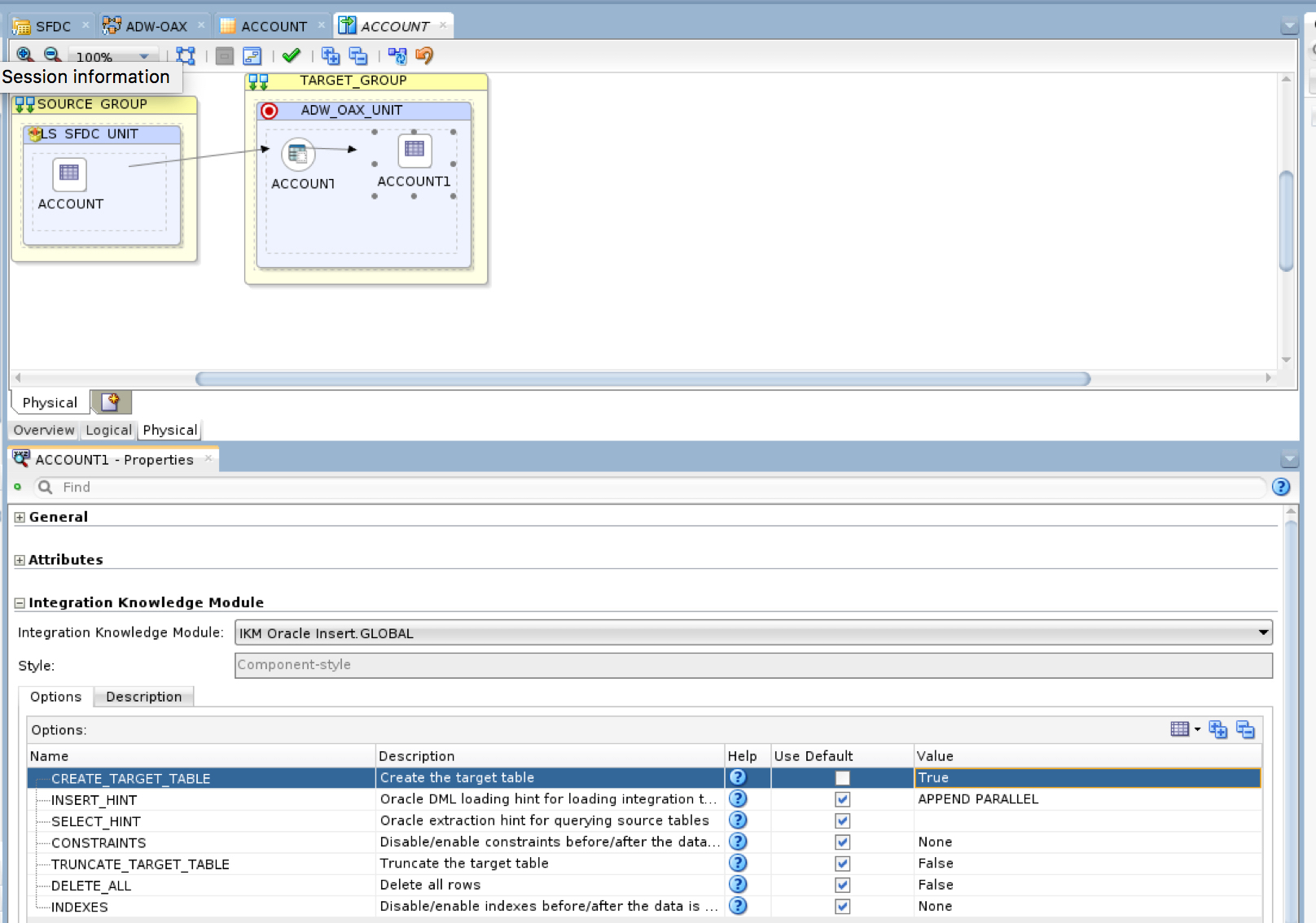The image size is (1316, 923).
Task: Switch to the ADW-OAX tab
Action: pyautogui.click(x=156, y=26)
